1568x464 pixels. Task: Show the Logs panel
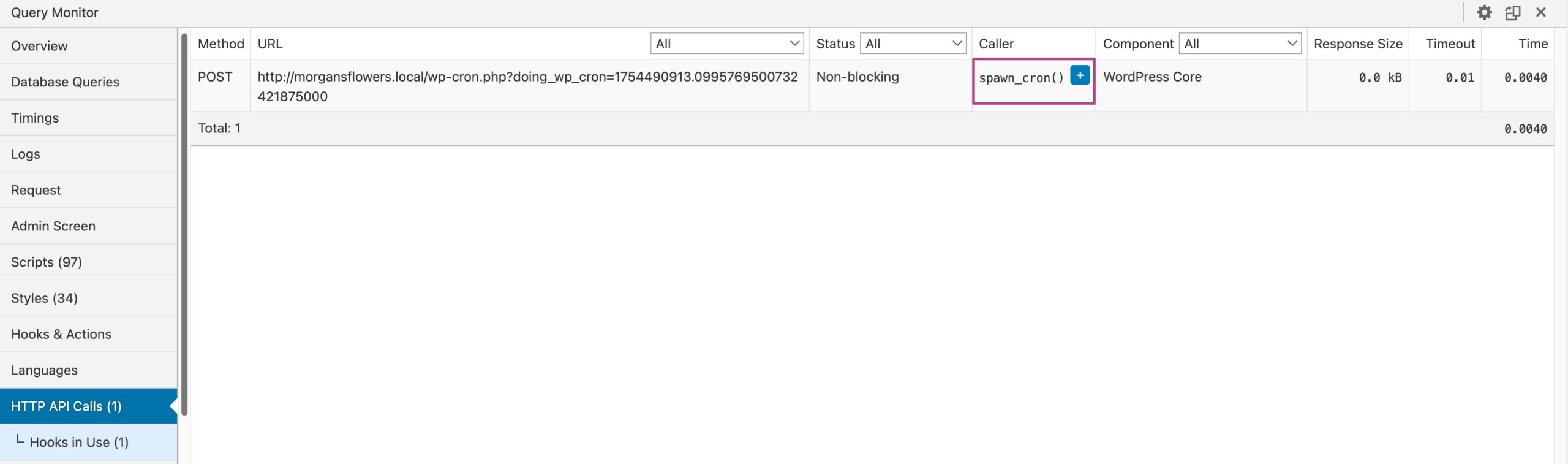[x=26, y=154]
